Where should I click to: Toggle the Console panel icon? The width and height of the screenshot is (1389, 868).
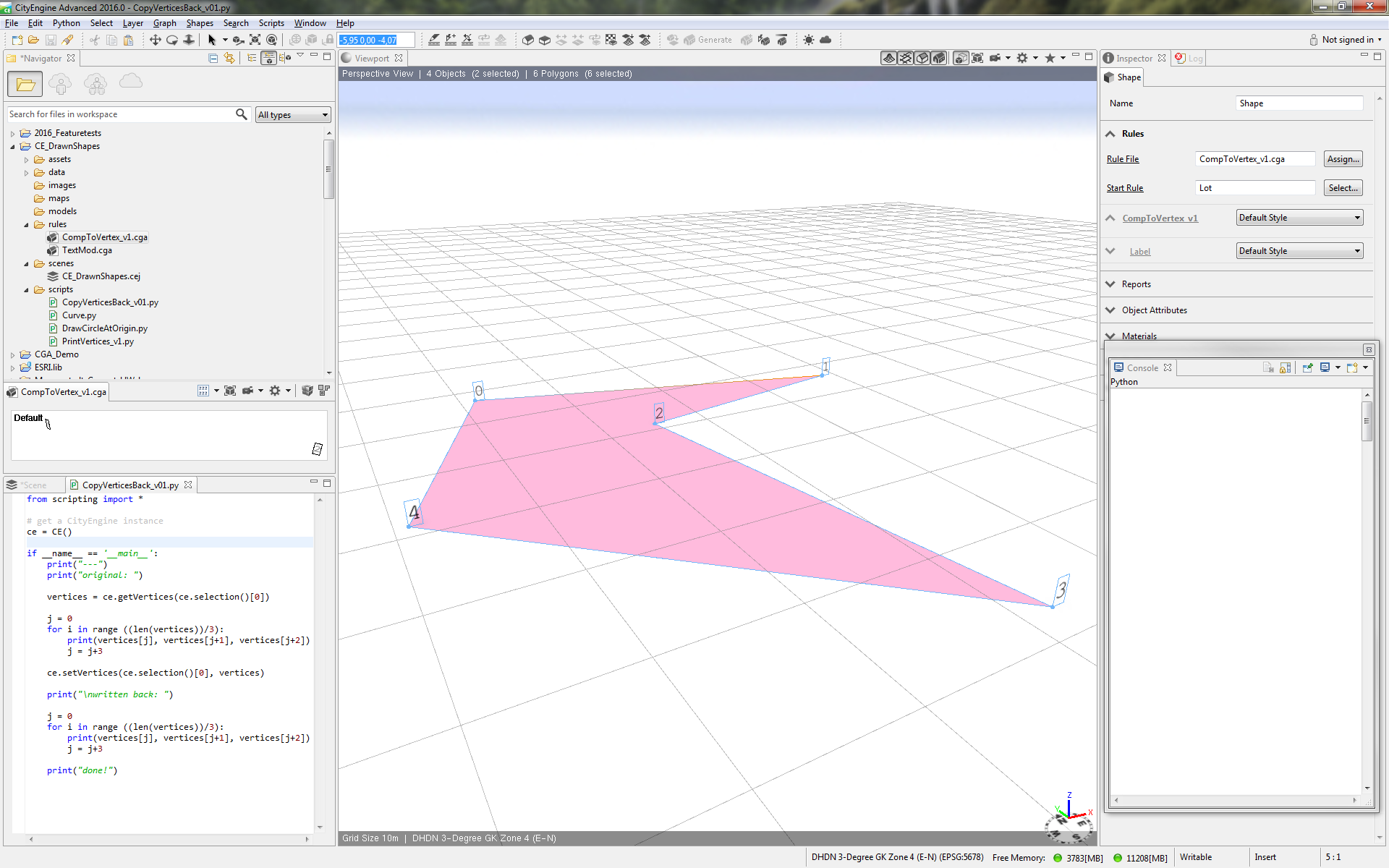(x=1121, y=367)
